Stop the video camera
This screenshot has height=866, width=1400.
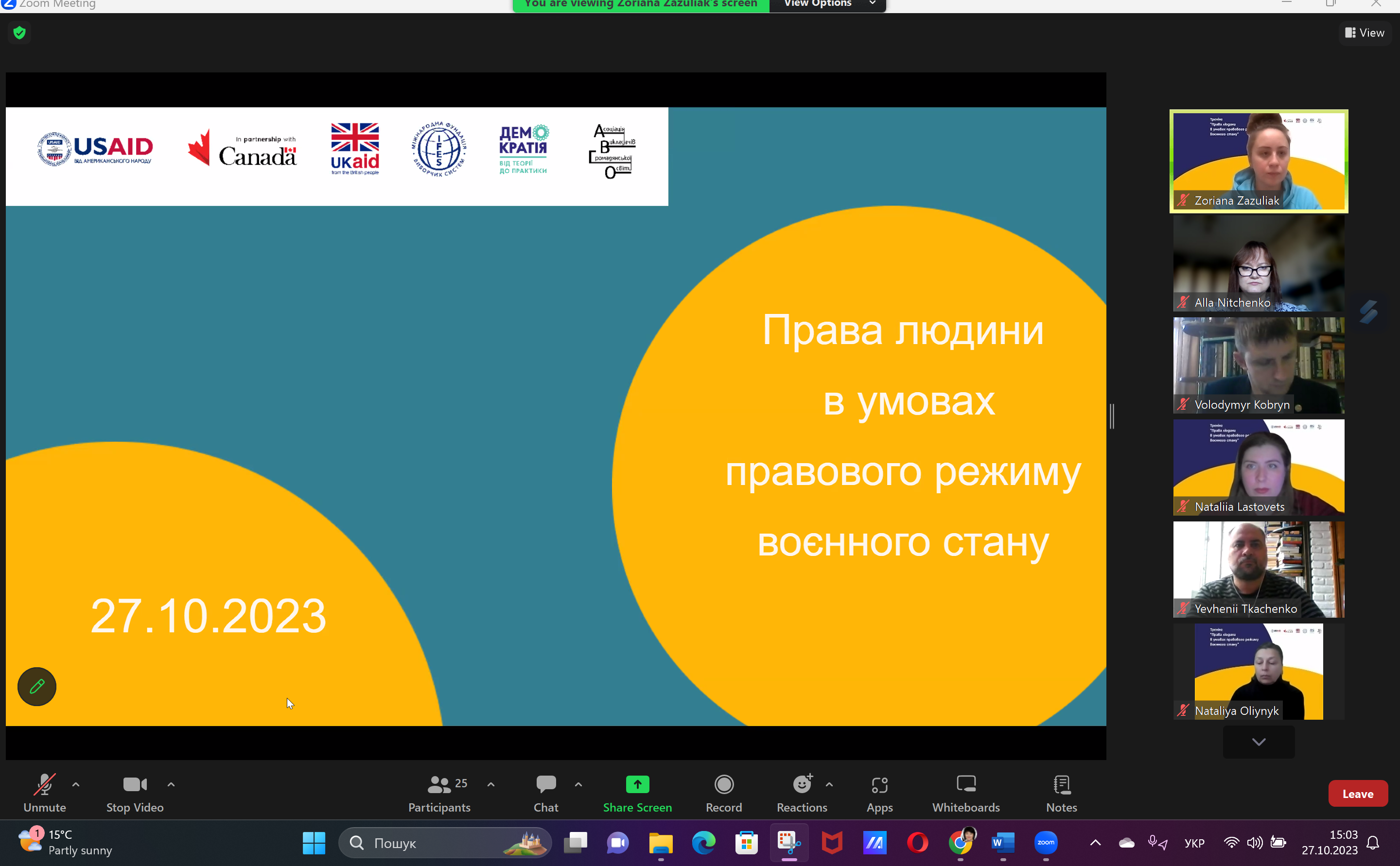point(135,793)
